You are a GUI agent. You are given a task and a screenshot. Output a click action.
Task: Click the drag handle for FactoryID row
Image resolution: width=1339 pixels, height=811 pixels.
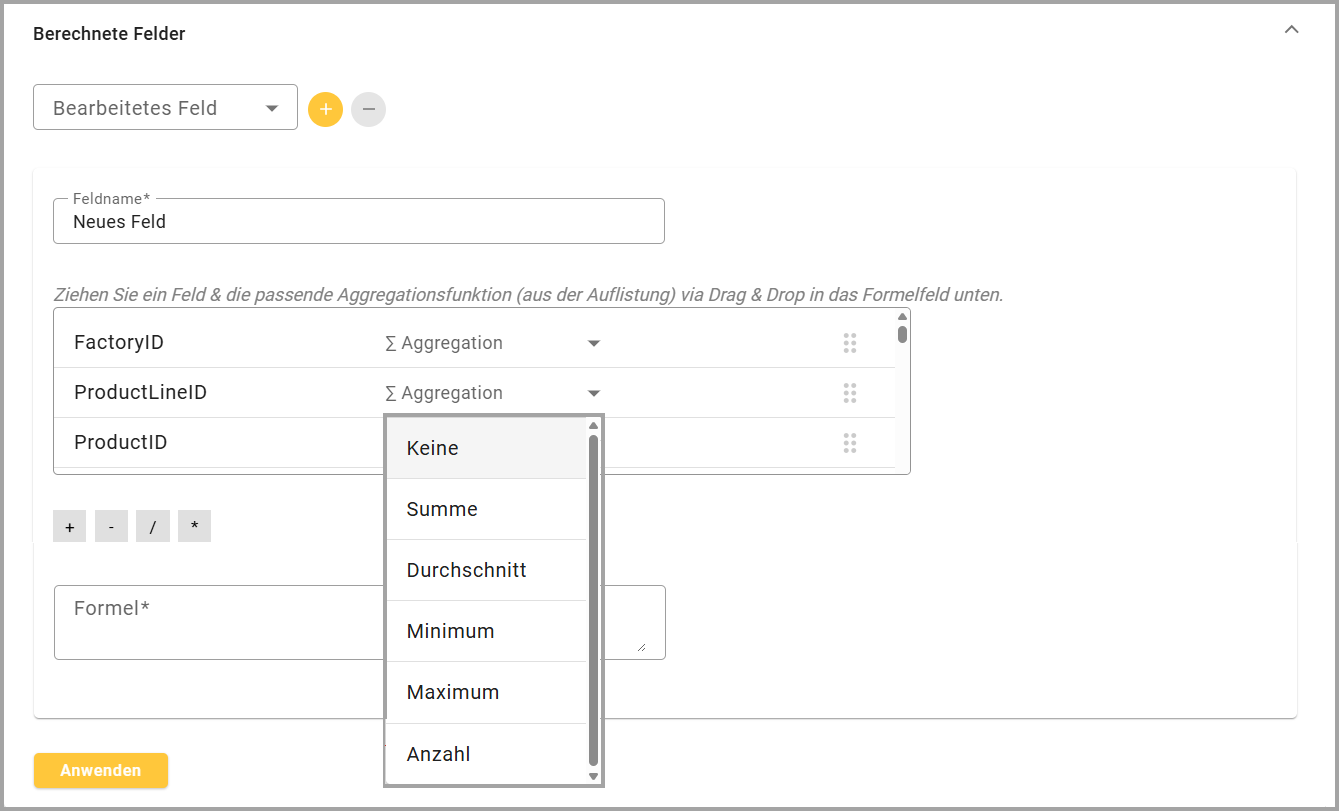[850, 343]
